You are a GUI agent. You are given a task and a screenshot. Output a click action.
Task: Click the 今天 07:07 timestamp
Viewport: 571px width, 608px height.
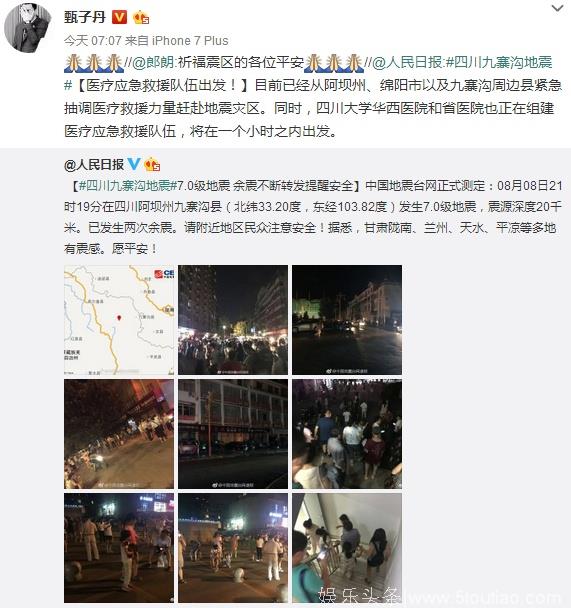[93, 41]
